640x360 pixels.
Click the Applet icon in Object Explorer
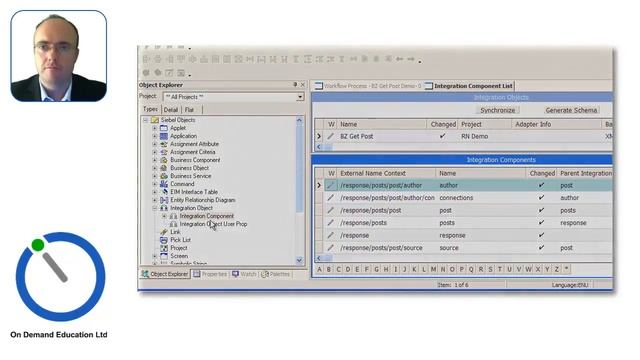point(164,128)
